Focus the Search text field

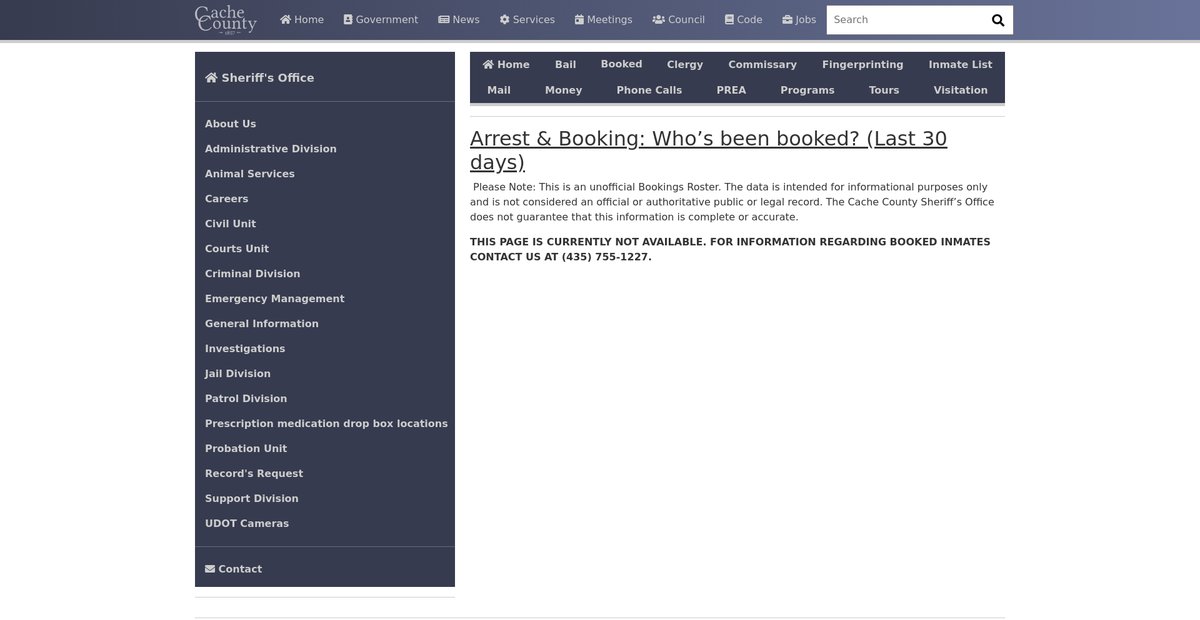tap(905, 20)
